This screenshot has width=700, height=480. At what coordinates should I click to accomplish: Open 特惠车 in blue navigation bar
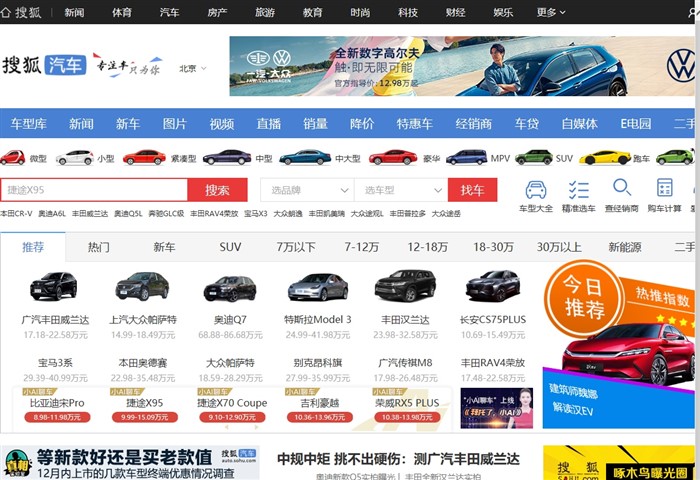(414, 123)
